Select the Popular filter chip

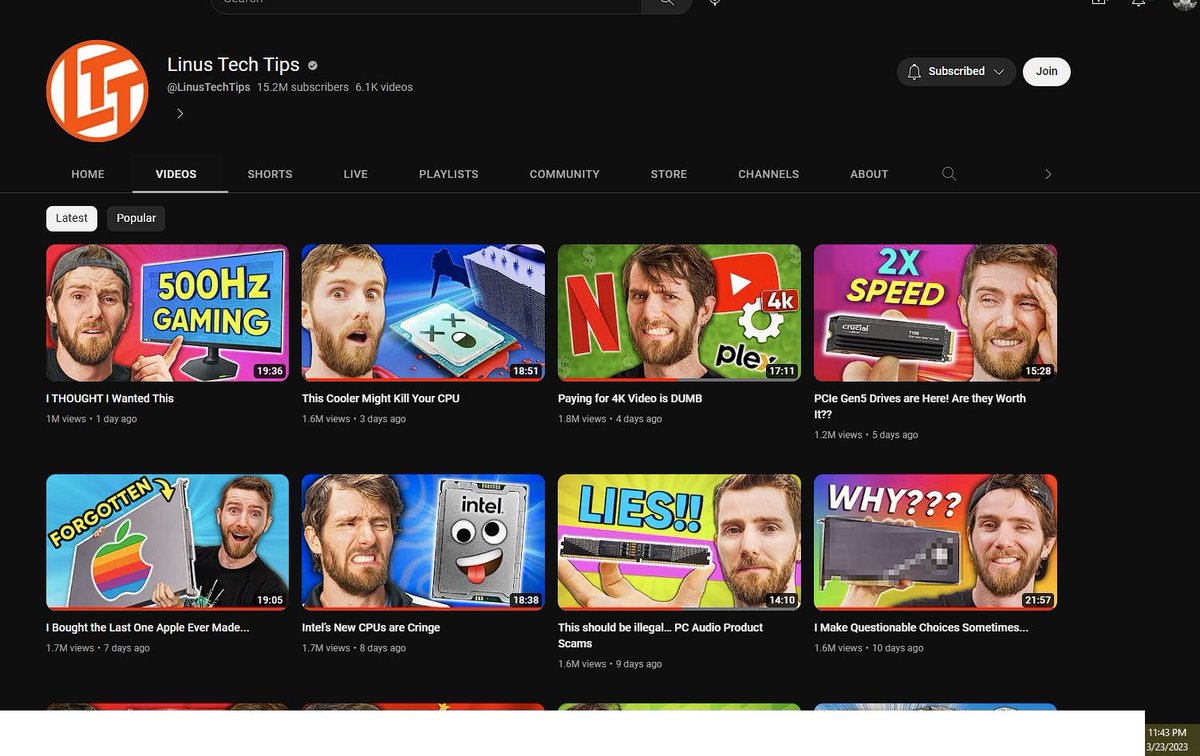pyautogui.click(x=136, y=218)
